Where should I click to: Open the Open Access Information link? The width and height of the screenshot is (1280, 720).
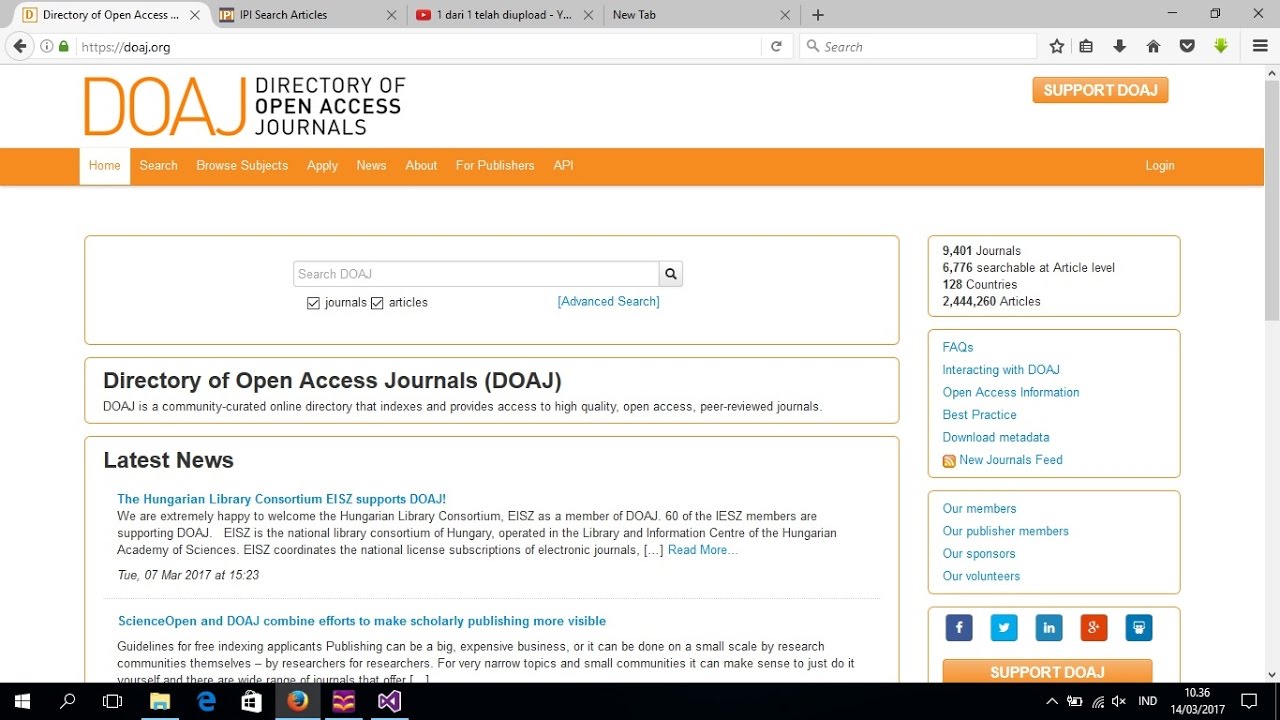click(x=1011, y=392)
